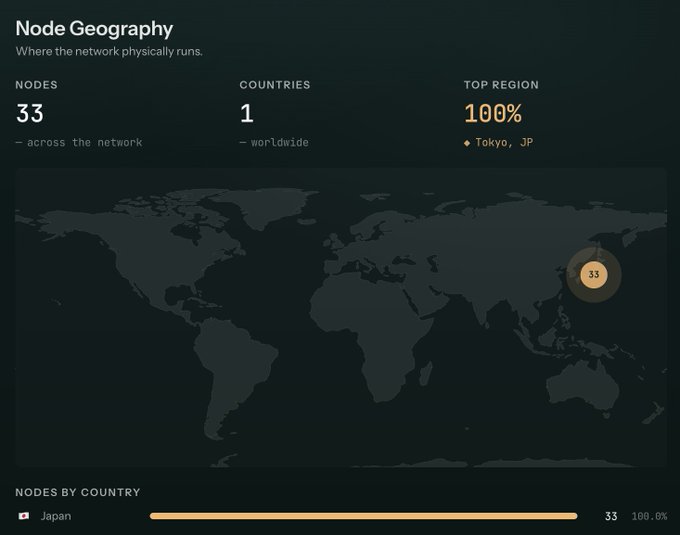Viewport: 680px width, 535px height.
Task: Click the countries count value 1
Action: [247, 113]
